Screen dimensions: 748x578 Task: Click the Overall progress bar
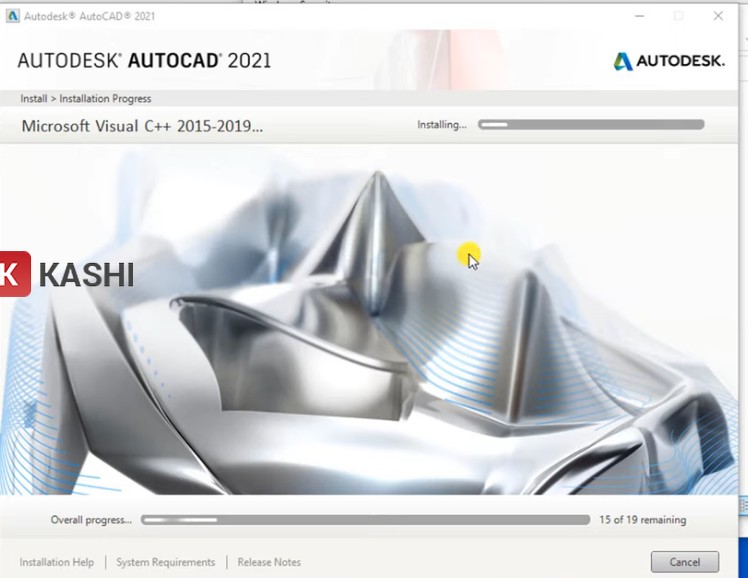pyautogui.click(x=365, y=520)
